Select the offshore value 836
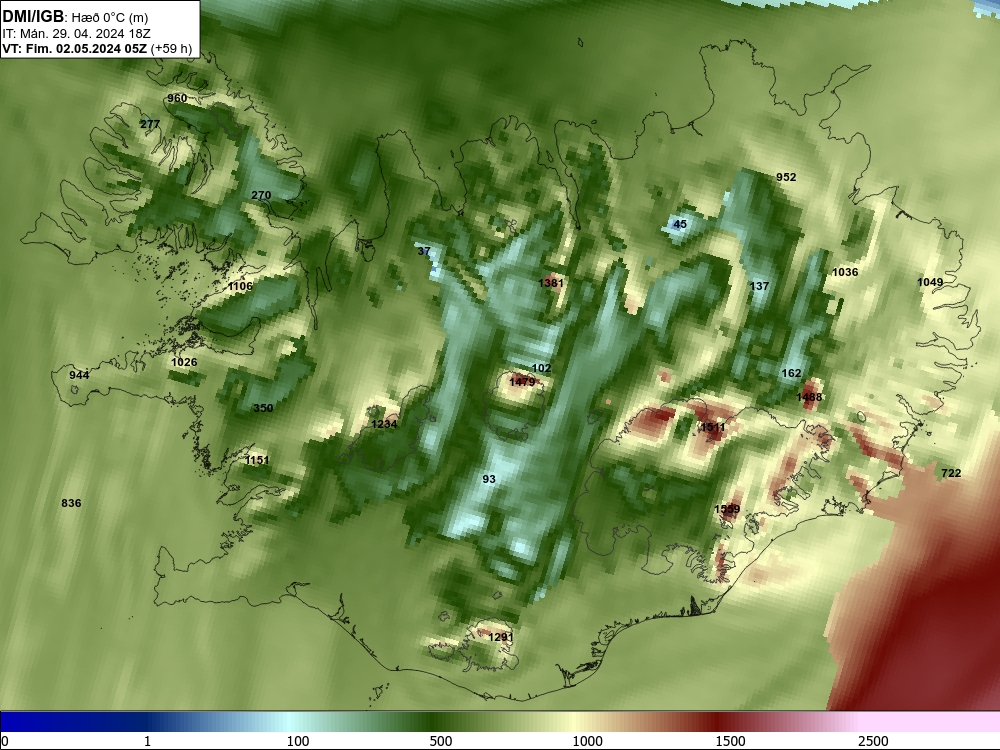This screenshot has width=1000, height=750. click(x=71, y=503)
